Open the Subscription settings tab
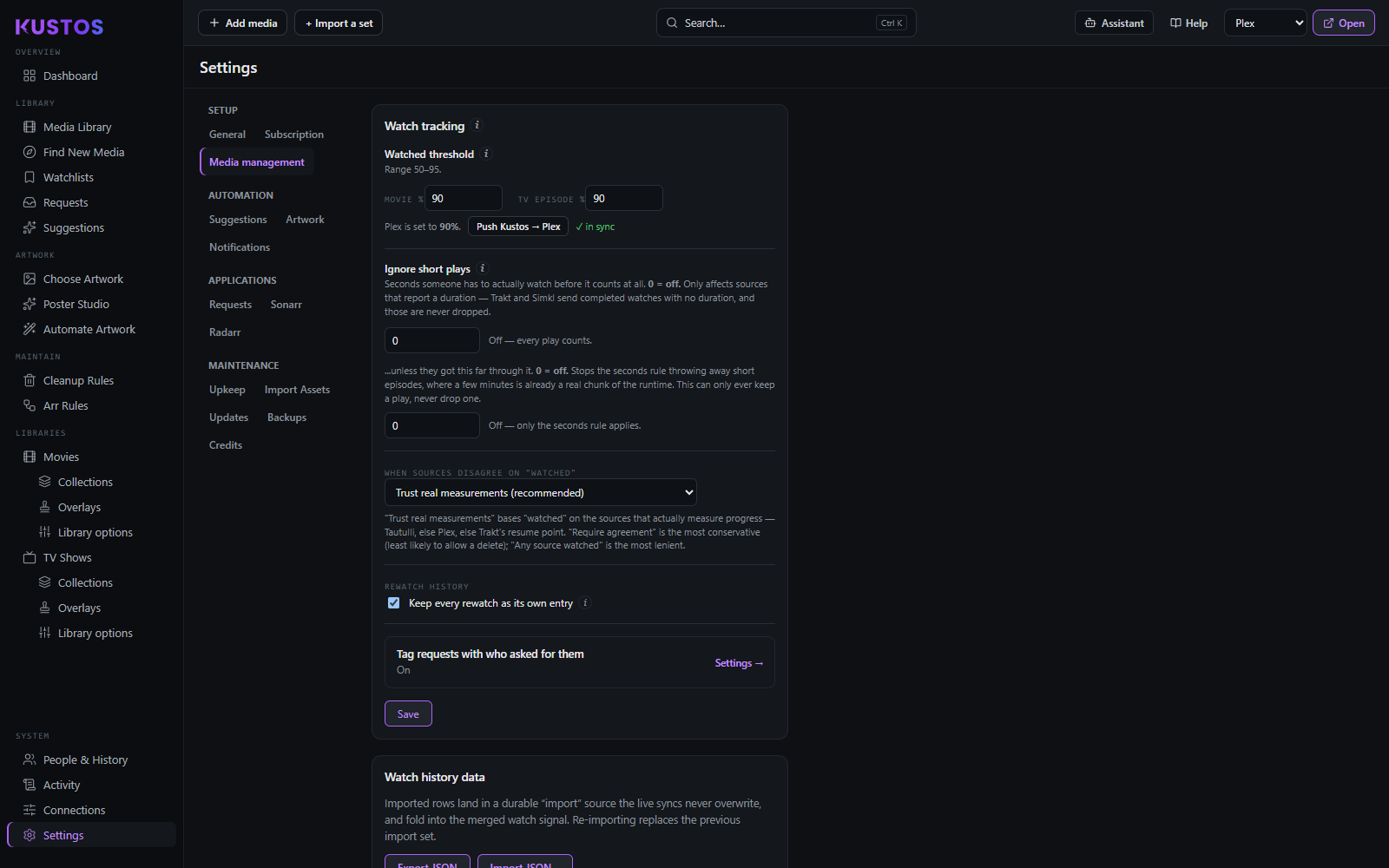This screenshot has width=1389, height=868. pyautogui.click(x=294, y=135)
